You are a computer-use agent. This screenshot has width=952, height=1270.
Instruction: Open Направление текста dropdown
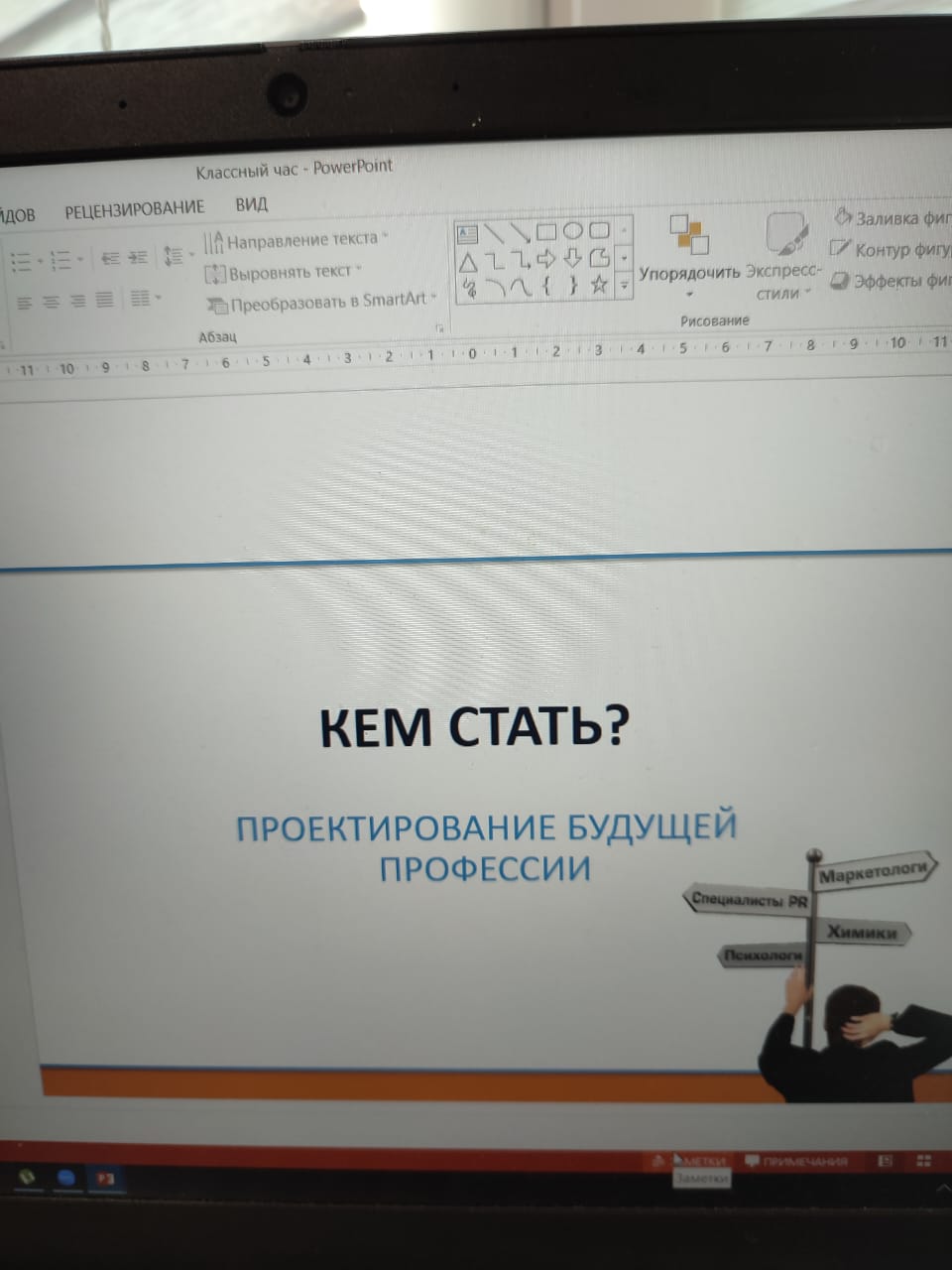click(296, 240)
